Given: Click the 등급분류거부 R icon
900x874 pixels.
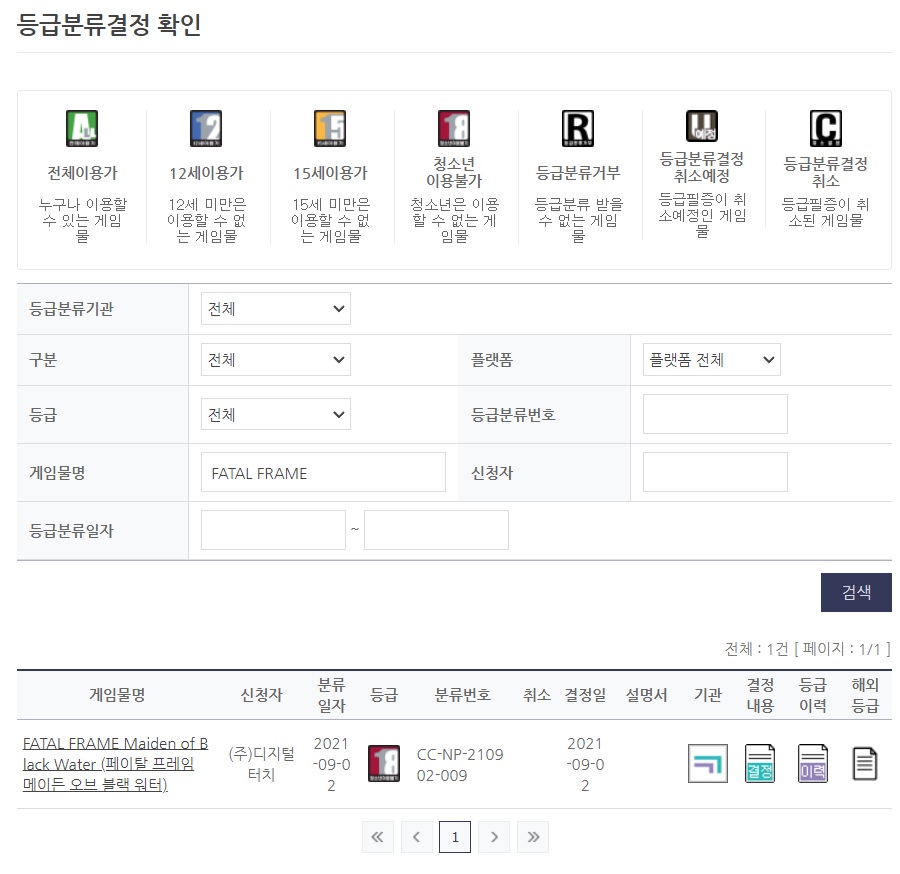Looking at the screenshot, I should 578,128.
